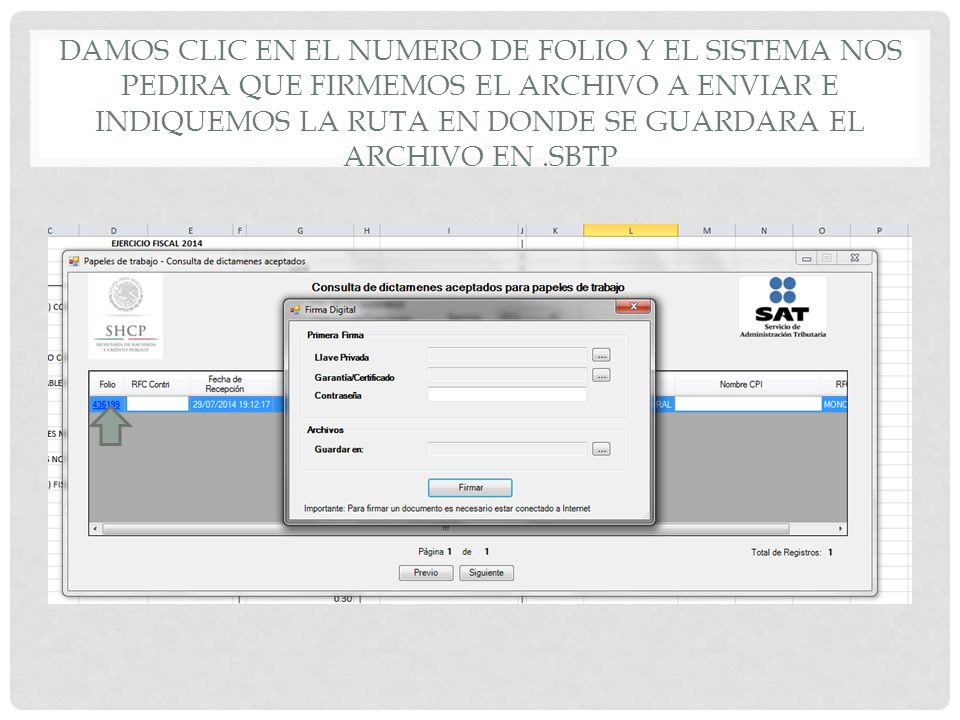Click the Previo page button
Image resolution: width=960 pixels, height=720 pixels.
[x=426, y=572]
